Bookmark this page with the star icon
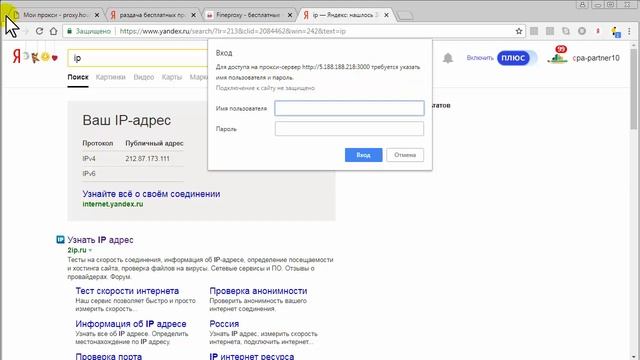The width and height of the screenshot is (640, 360). tap(519, 31)
